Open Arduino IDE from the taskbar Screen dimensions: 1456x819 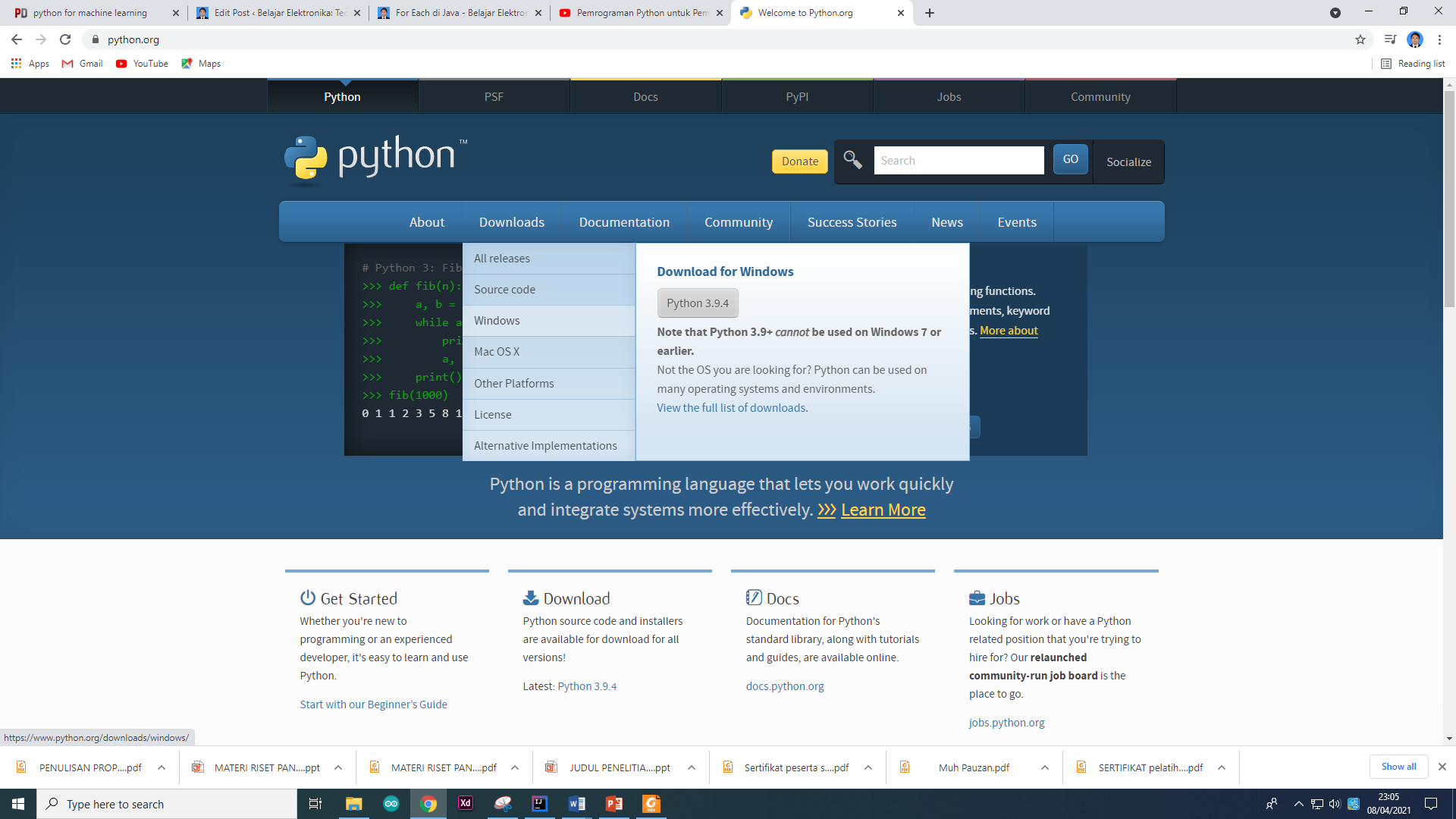pyautogui.click(x=391, y=804)
